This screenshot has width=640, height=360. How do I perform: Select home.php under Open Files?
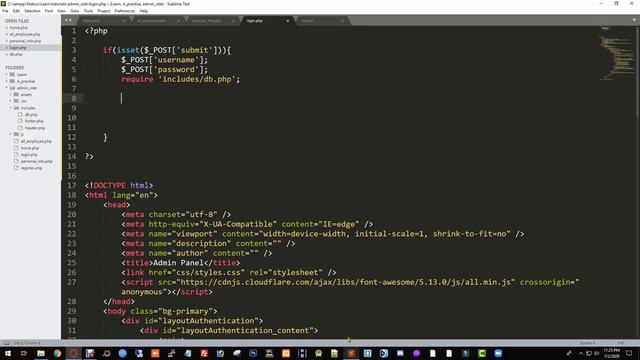(x=19, y=28)
